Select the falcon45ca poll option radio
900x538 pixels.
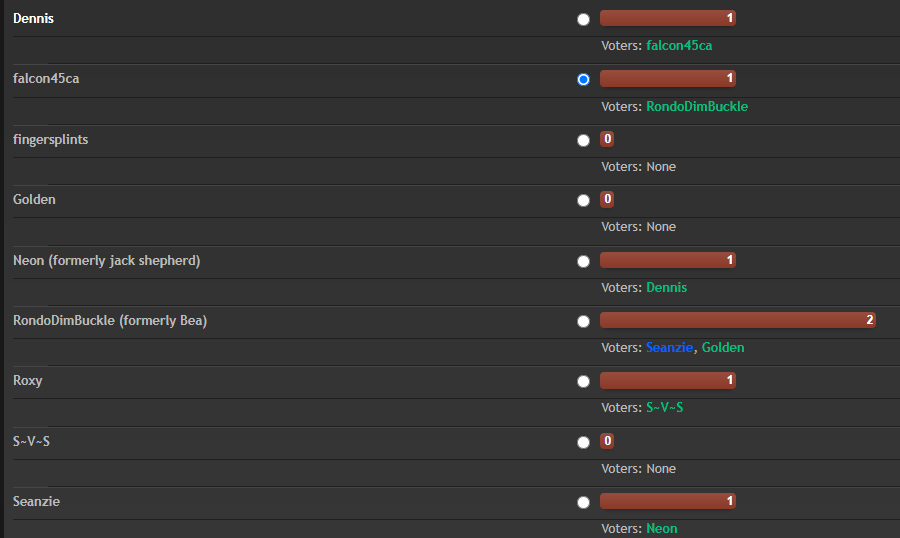583,80
